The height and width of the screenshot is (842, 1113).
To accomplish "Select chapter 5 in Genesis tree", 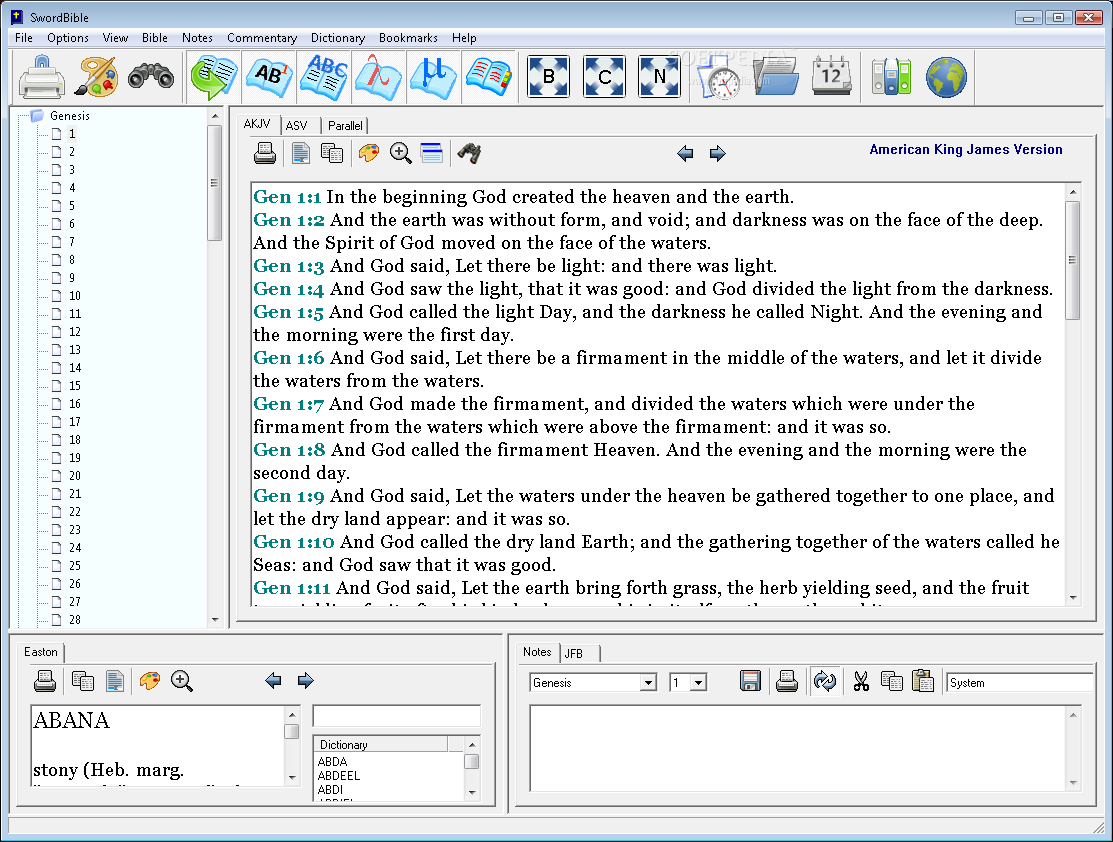I will tap(72, 206).
